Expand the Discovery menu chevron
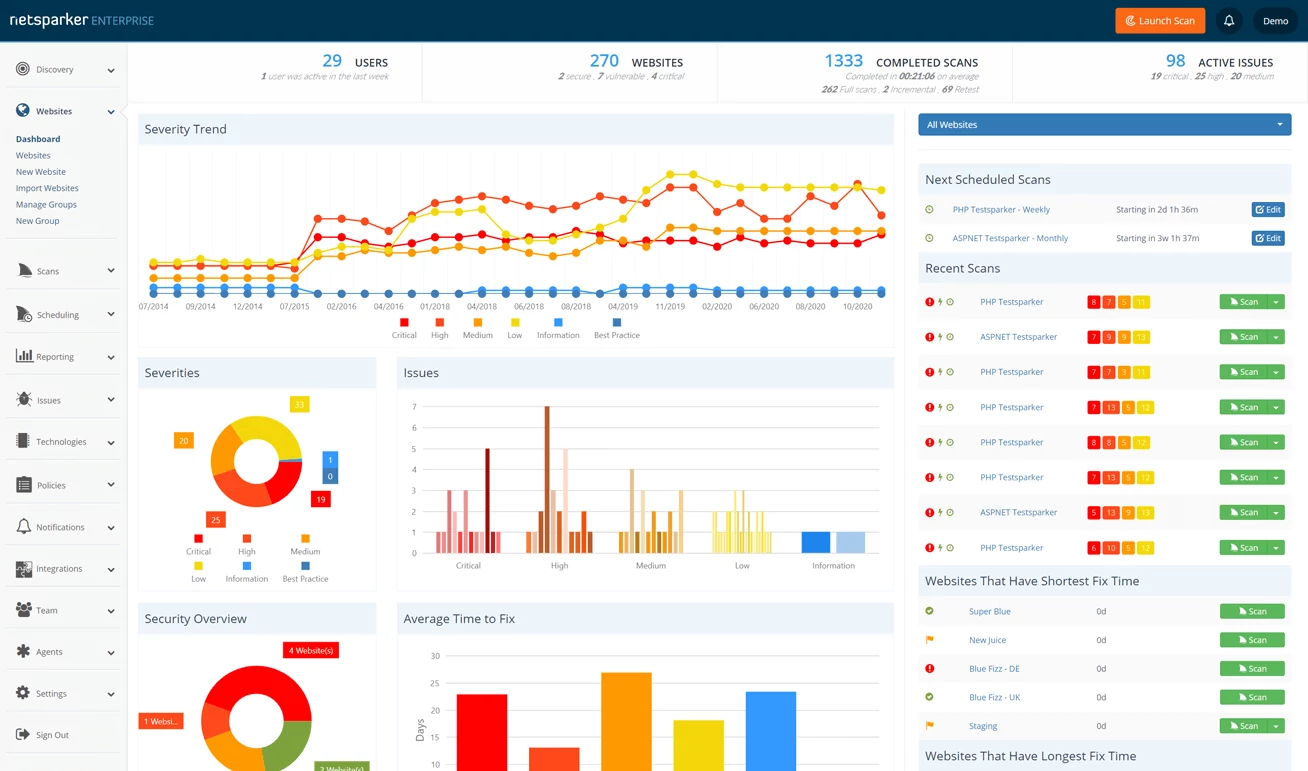Image resolution: width=1308 pixels, height=771 pixels. coord(111,70)
